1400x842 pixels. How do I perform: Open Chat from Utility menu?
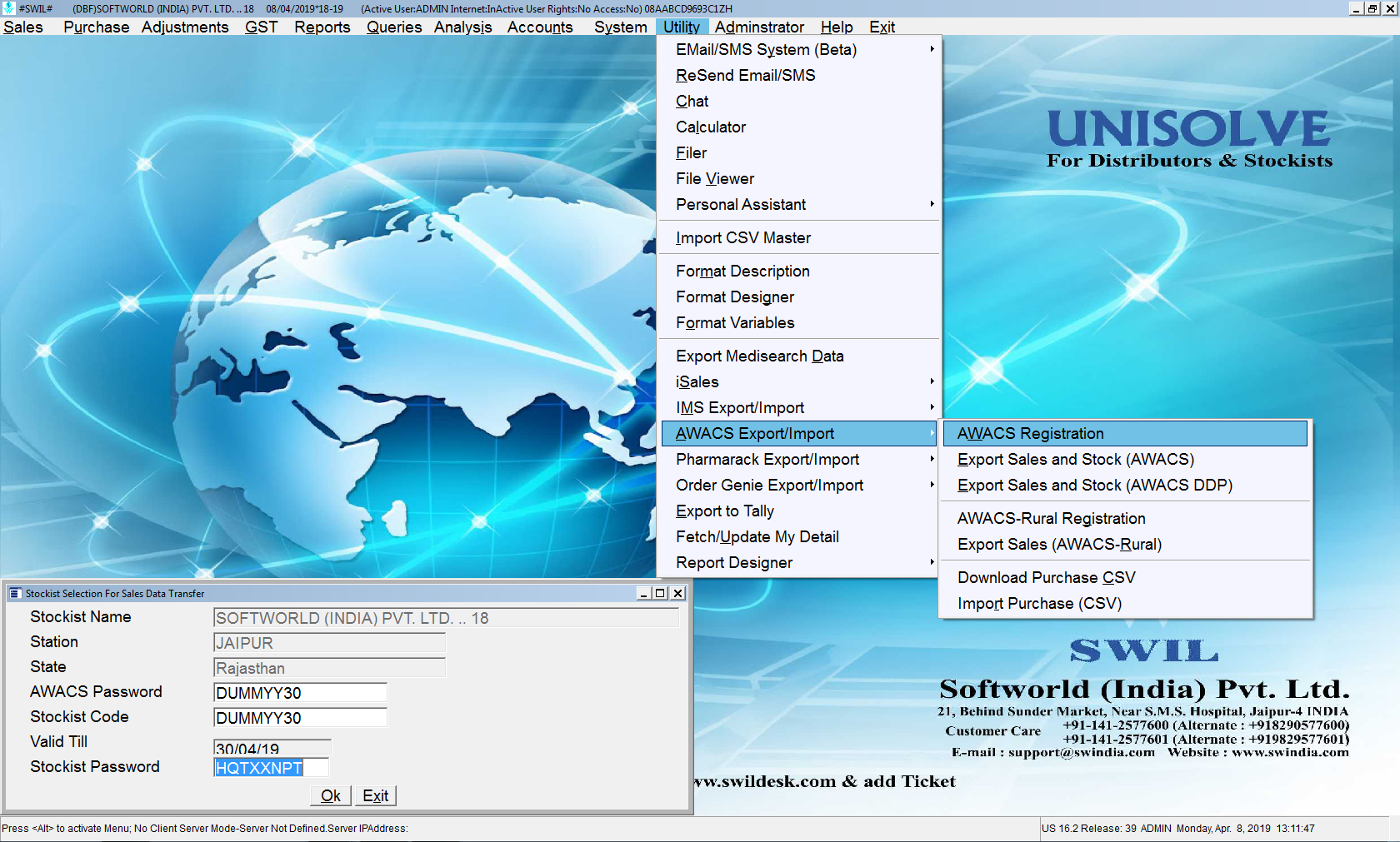[x=801, y=101]
